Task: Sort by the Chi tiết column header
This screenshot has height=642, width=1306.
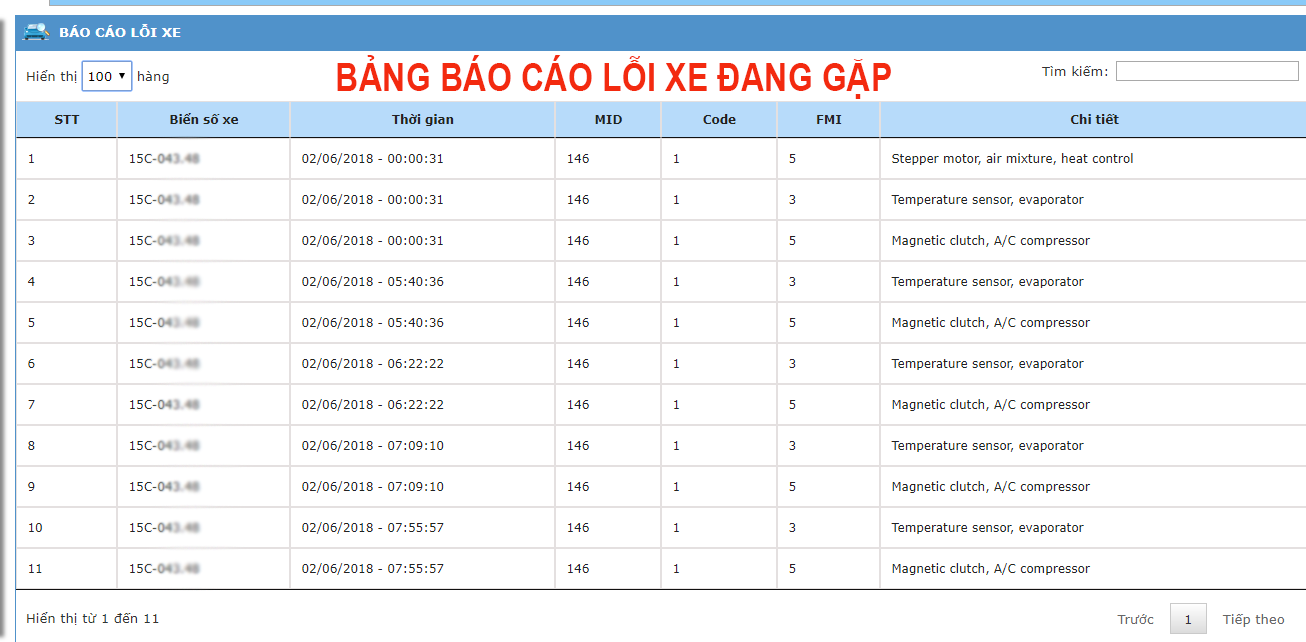Action: 1094,119
